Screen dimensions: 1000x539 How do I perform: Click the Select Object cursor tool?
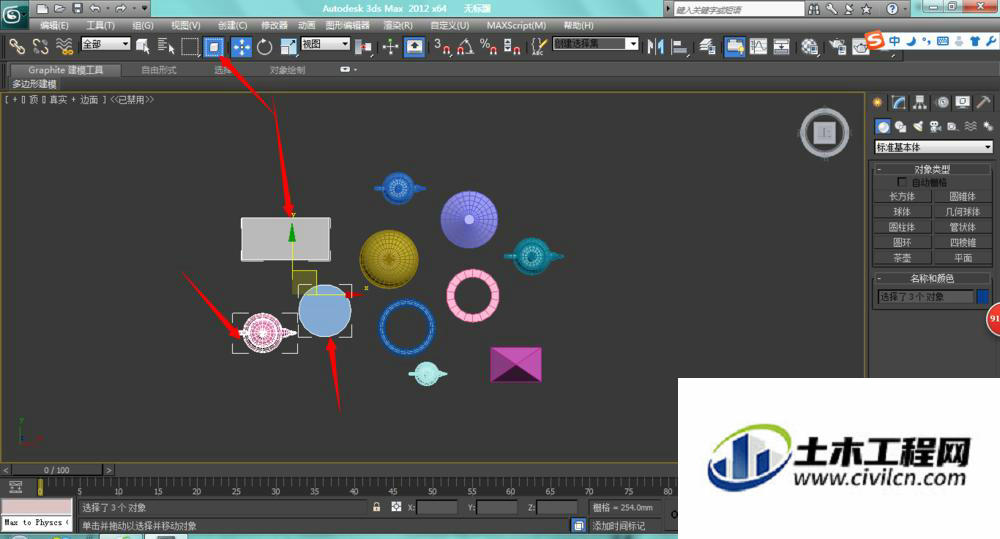coord(143,46)
